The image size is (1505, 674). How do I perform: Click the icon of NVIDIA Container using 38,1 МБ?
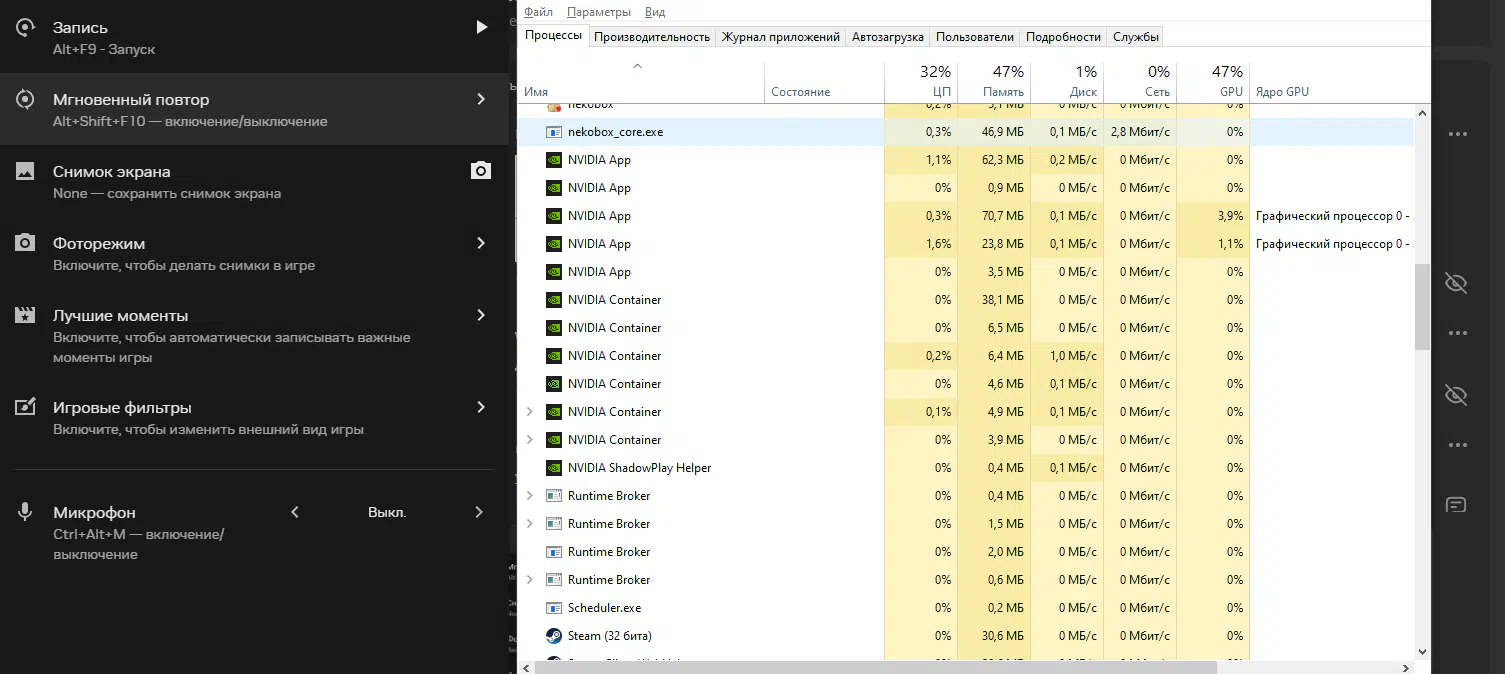tap(554, 300)
